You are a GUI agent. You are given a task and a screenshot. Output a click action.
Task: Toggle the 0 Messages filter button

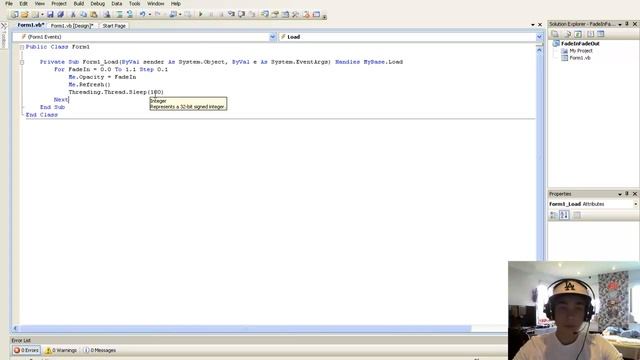[100, 350]
